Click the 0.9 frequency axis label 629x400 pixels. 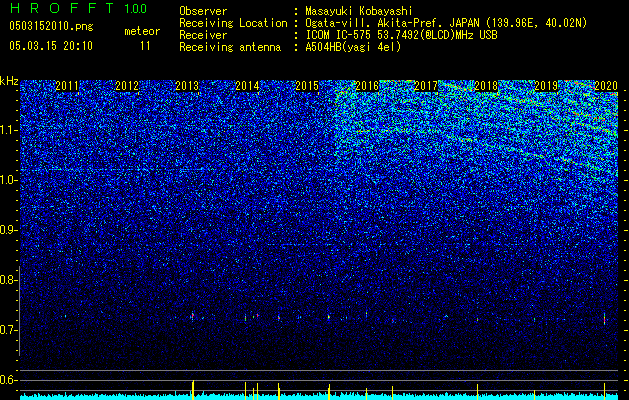pos(8,230)
